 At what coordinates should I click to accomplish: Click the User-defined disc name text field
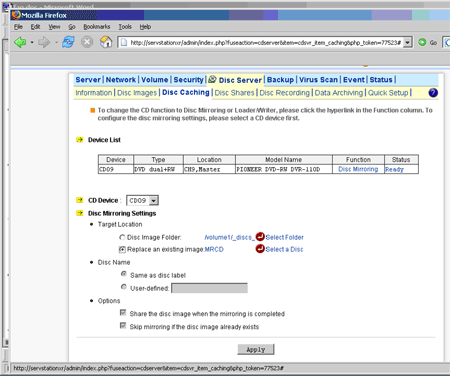coord(209,288)
